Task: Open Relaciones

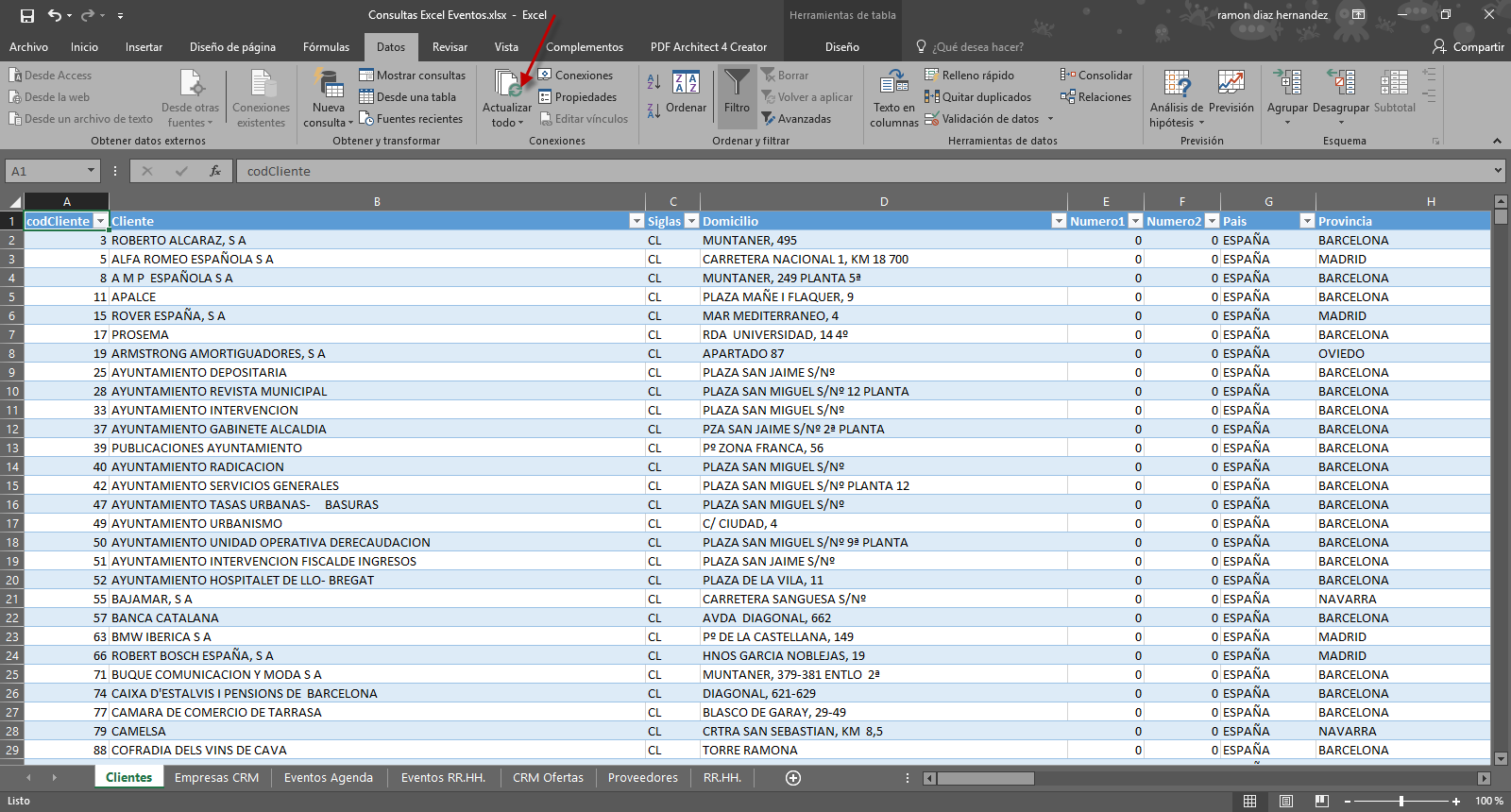Action: (x=1095, y=97)
